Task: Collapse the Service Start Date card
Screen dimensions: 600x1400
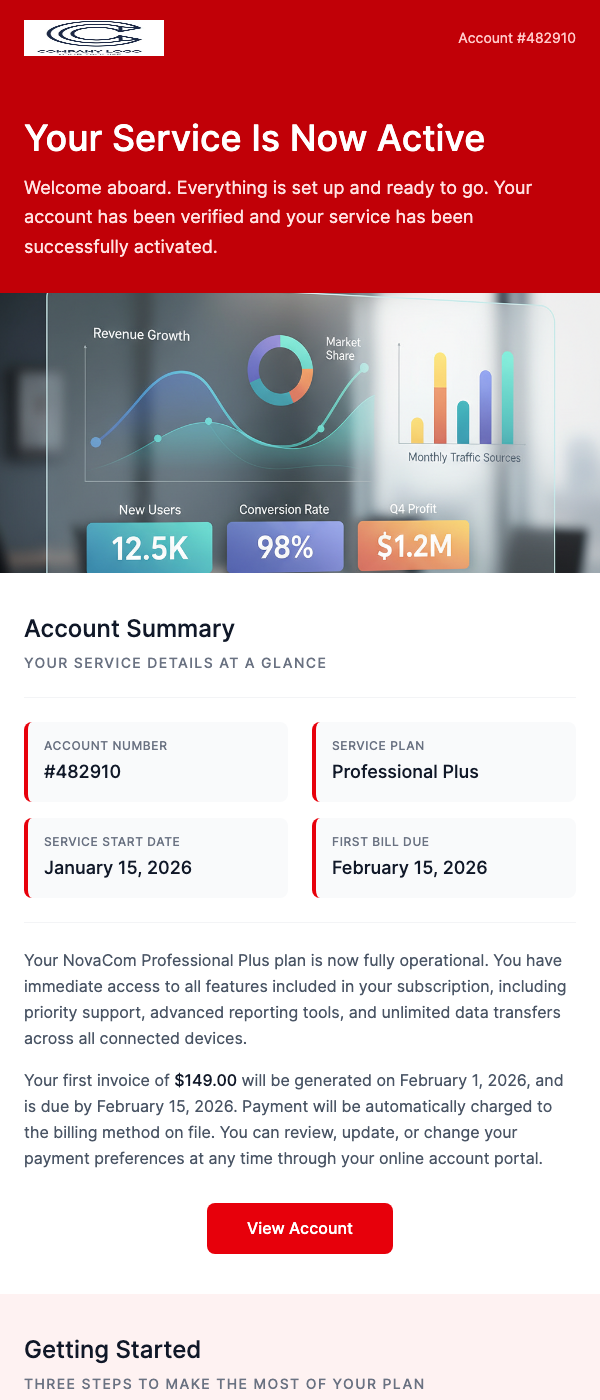Action: [x=155, y=857]
